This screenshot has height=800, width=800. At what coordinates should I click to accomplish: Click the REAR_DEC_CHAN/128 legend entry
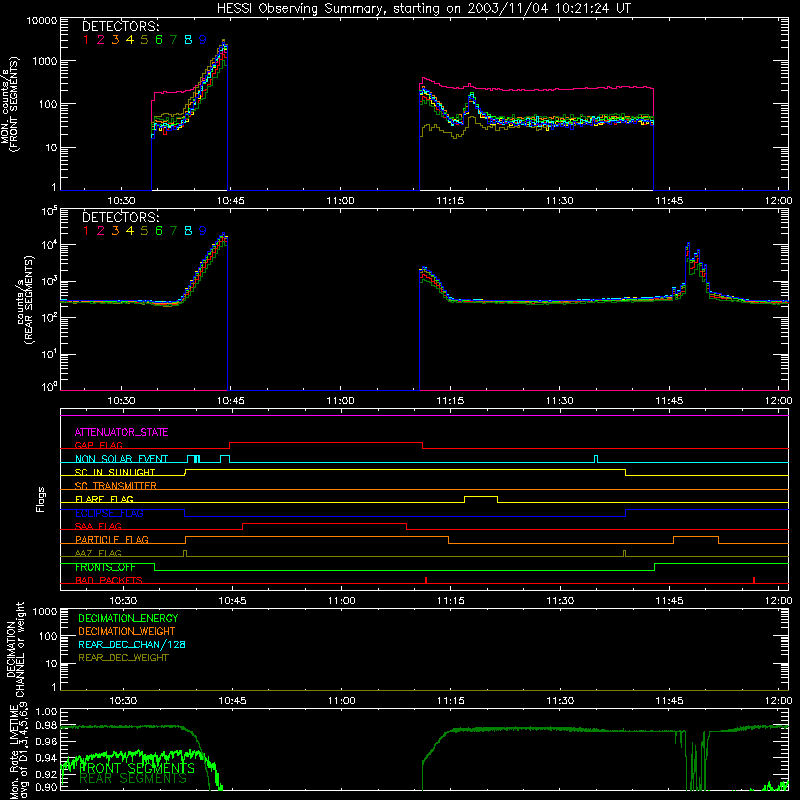[x=132, y=645]
